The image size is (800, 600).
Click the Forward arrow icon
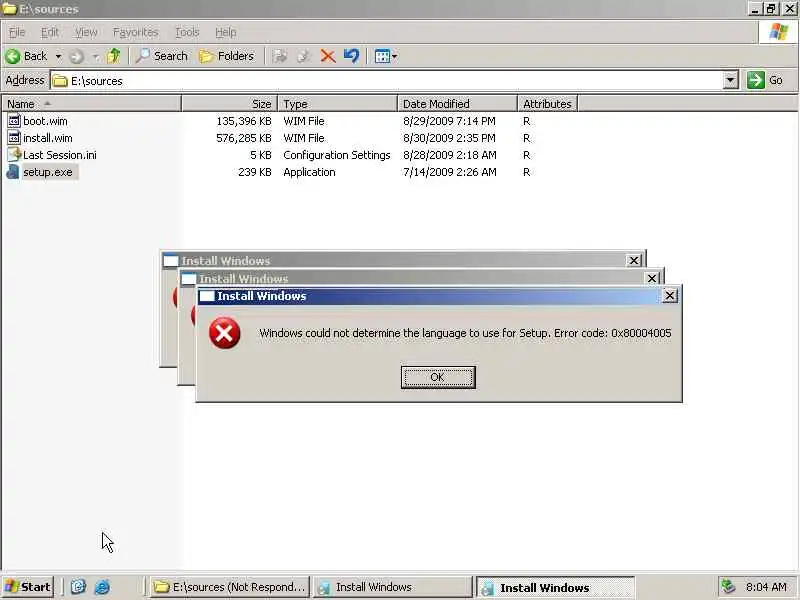[x=77, y=56]
